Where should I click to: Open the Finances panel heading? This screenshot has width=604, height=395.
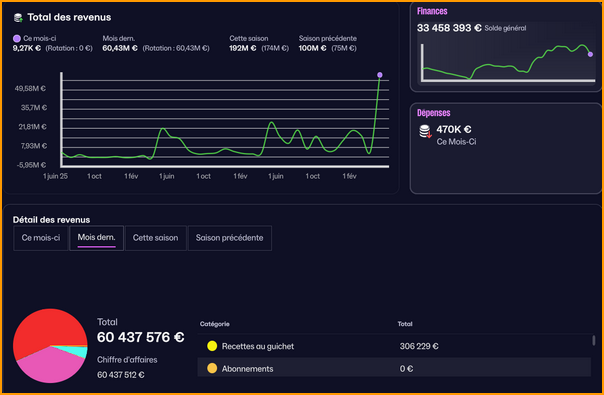click(x=432, y=11)
